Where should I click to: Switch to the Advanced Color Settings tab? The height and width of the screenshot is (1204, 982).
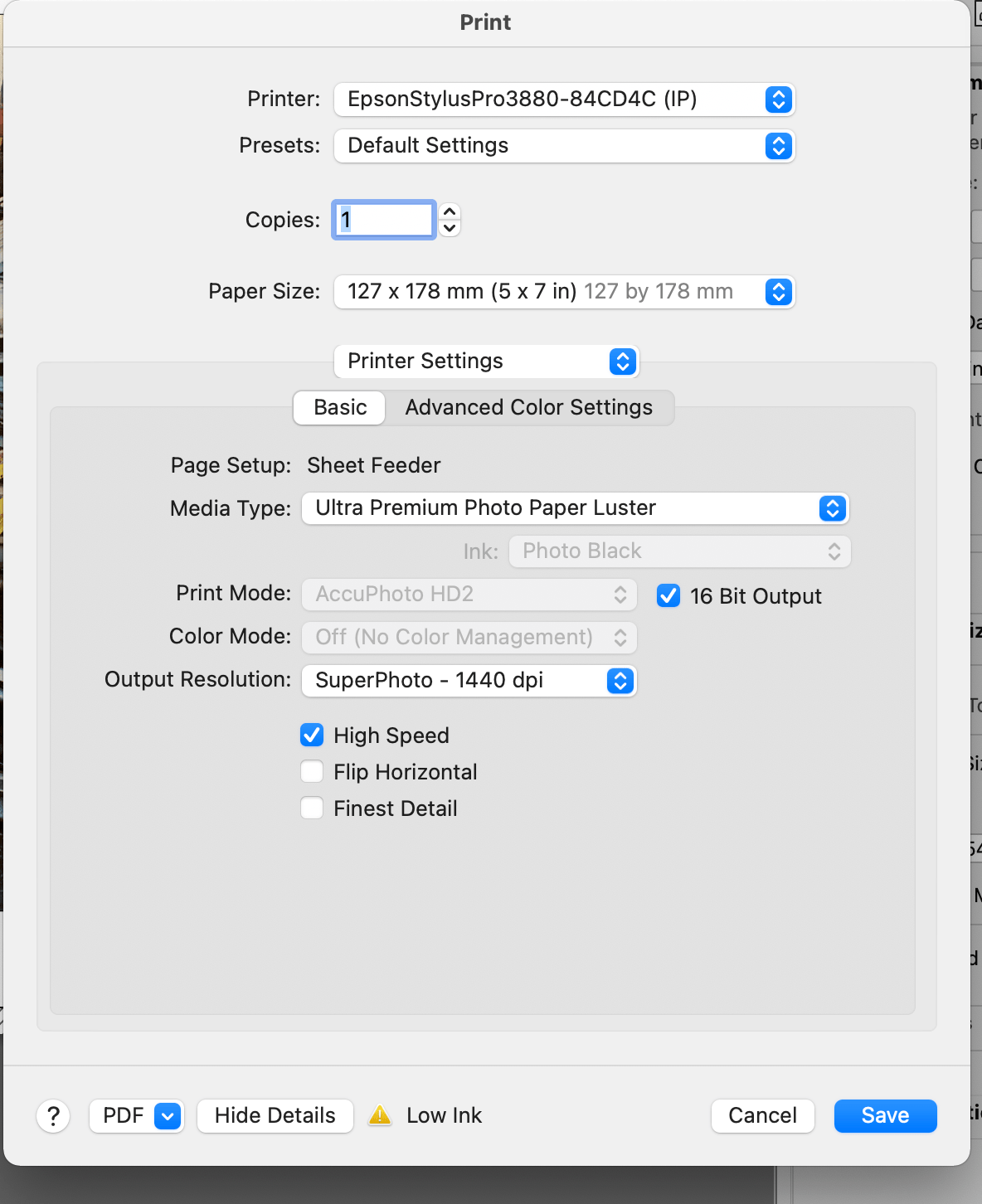point(528,407)
